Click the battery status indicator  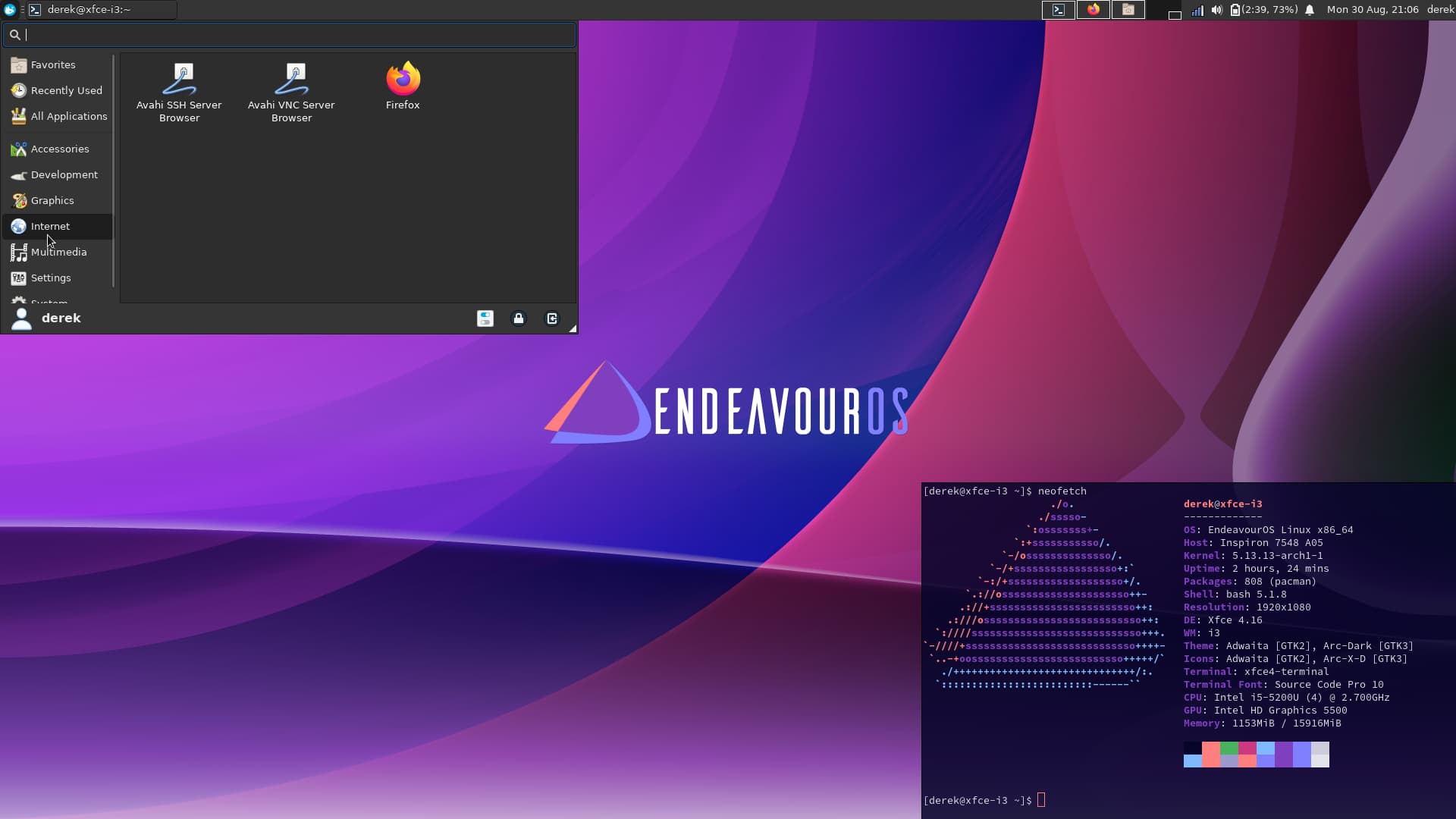pyautogui.click(x=1263, y=10)
